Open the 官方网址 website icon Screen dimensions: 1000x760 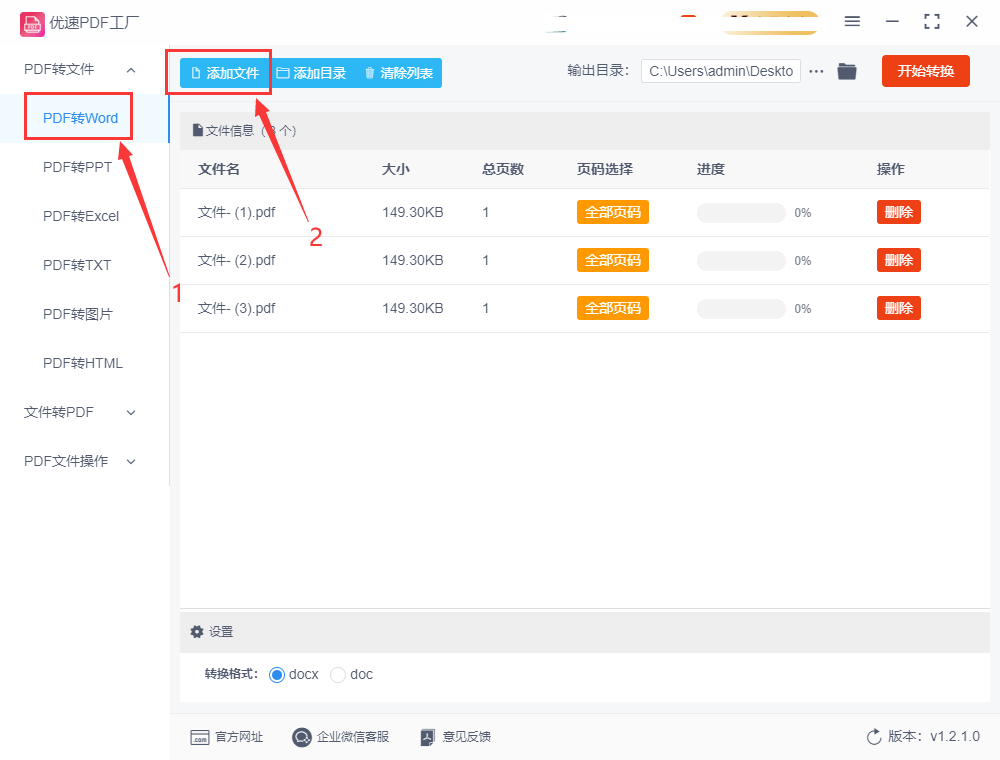point(200,738)
